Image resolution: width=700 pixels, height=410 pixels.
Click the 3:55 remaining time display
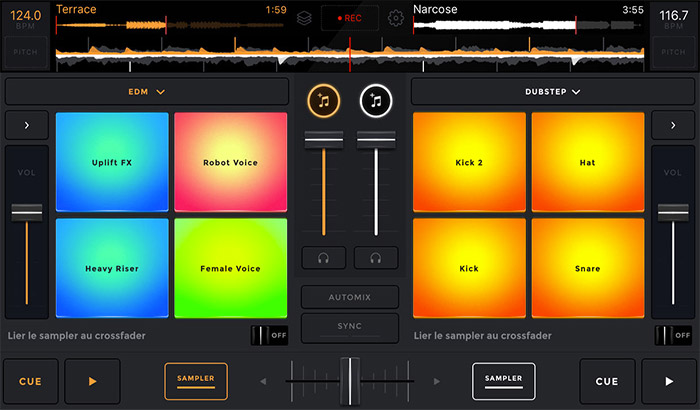coord(633,10)
